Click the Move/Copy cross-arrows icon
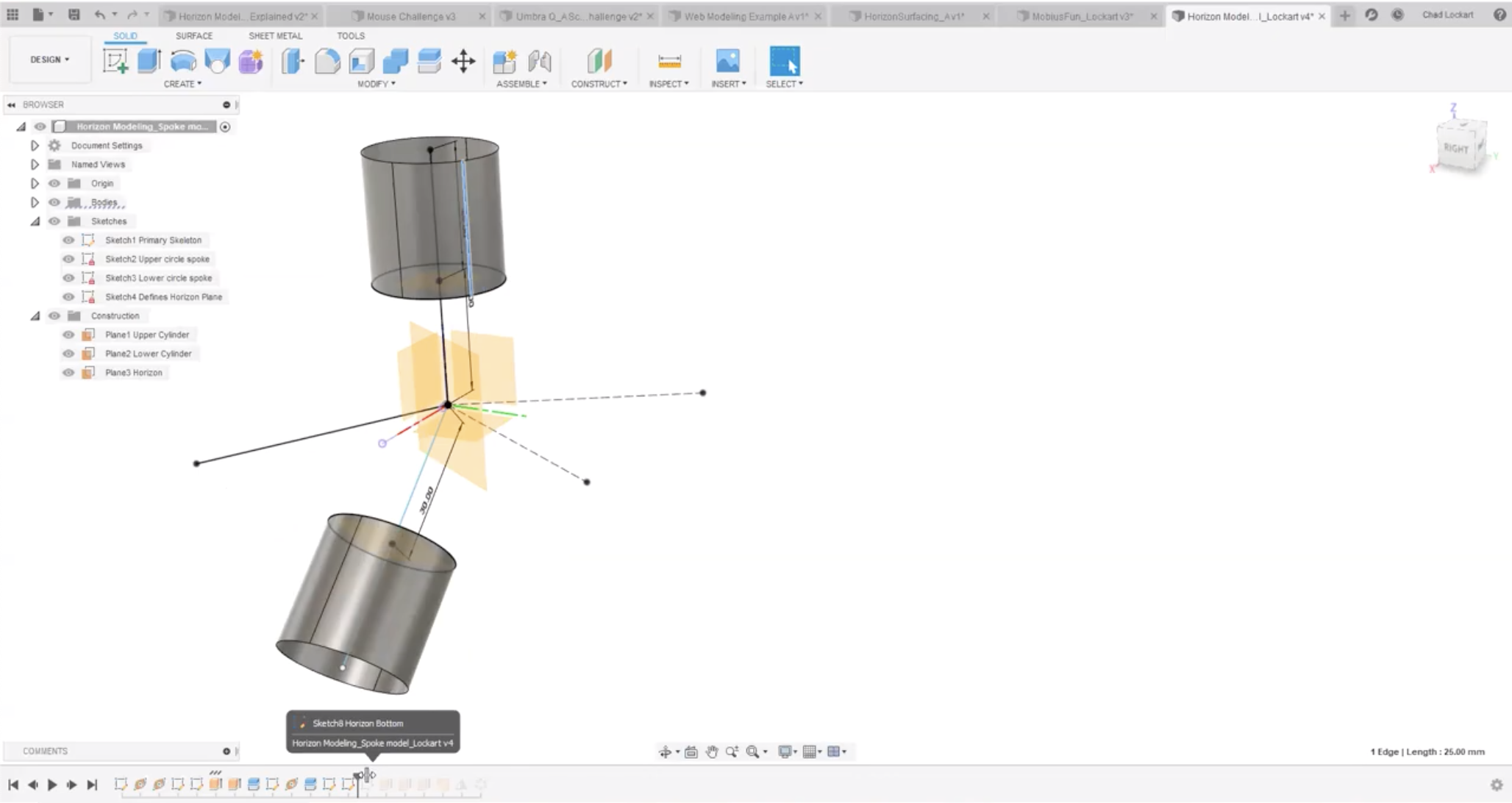Viewport: 1512px width, 803px height. coord(463,61)
